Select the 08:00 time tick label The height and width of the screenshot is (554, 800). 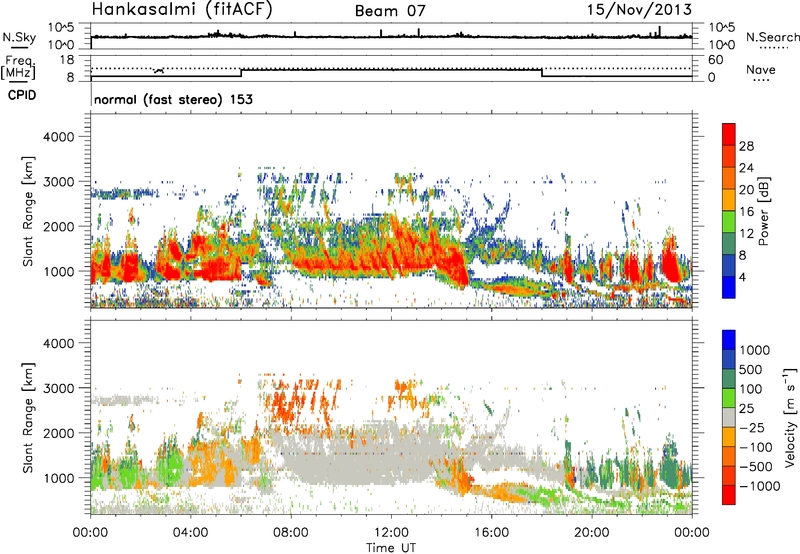(x=291, y=533)
